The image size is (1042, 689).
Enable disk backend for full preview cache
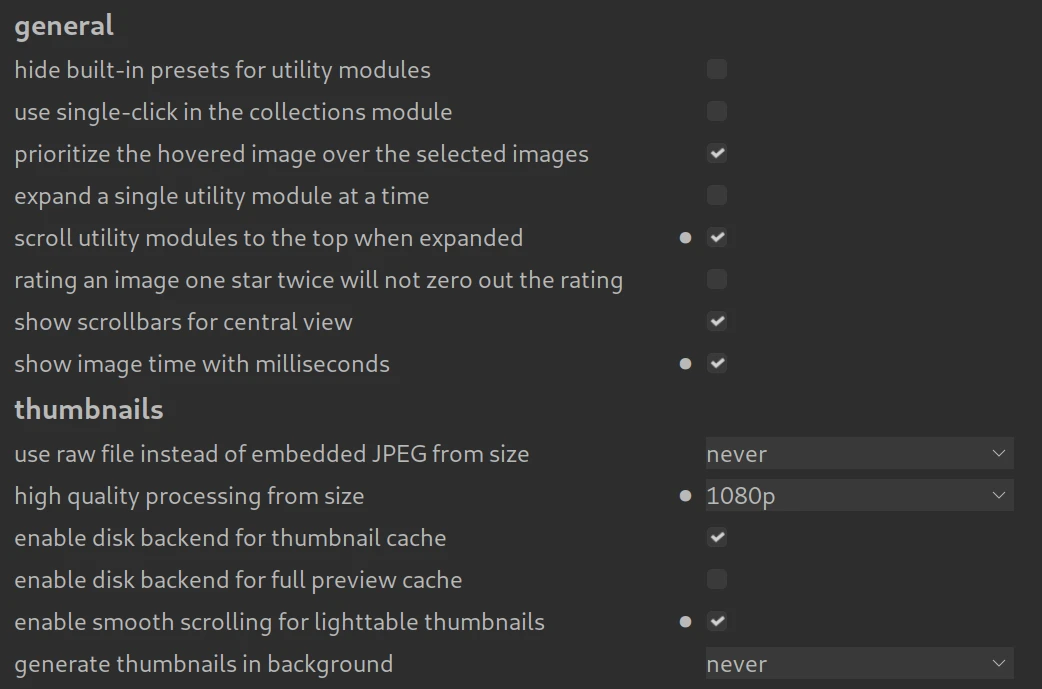point(716,580)
